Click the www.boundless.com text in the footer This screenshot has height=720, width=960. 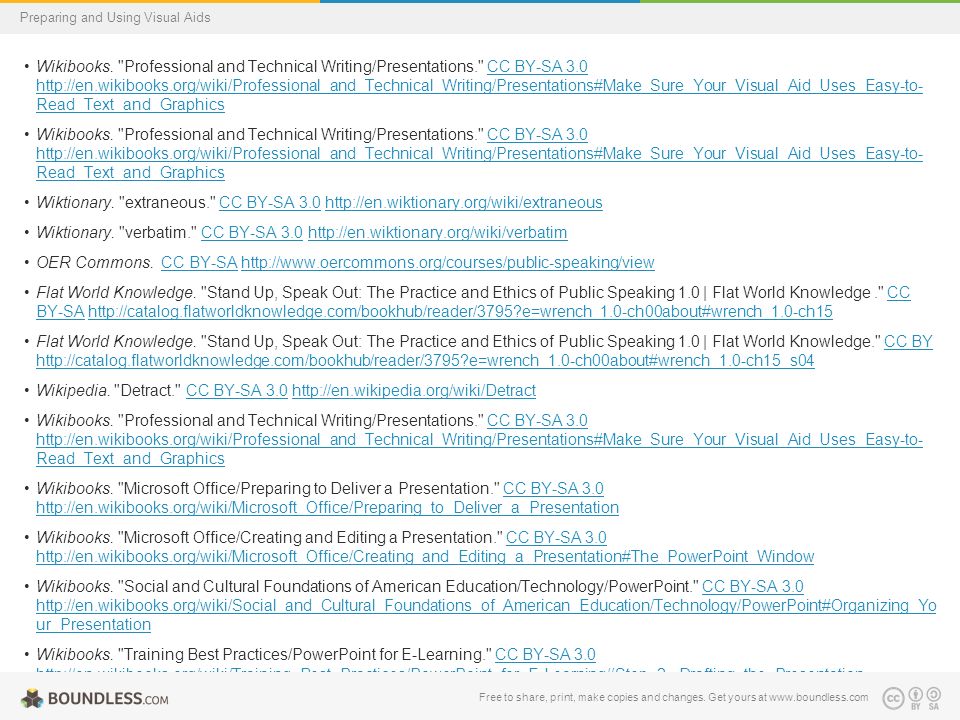(819, 697)
